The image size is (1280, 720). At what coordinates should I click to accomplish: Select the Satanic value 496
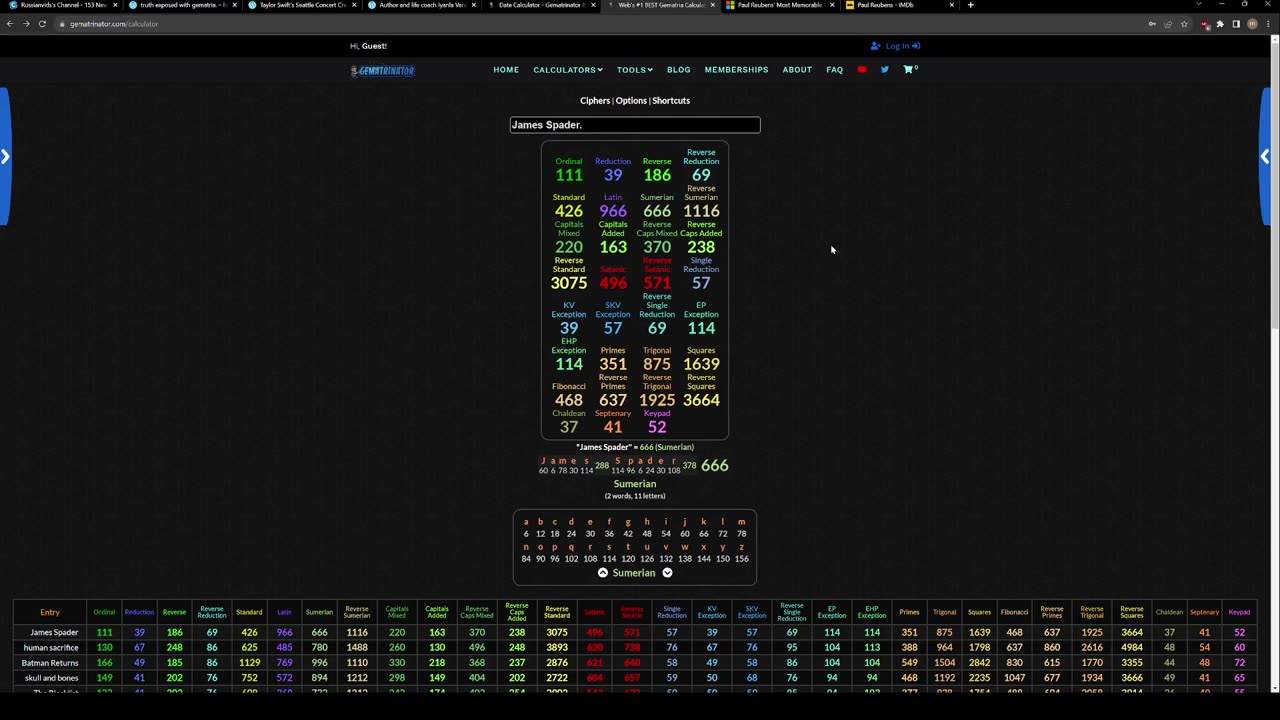613,283
